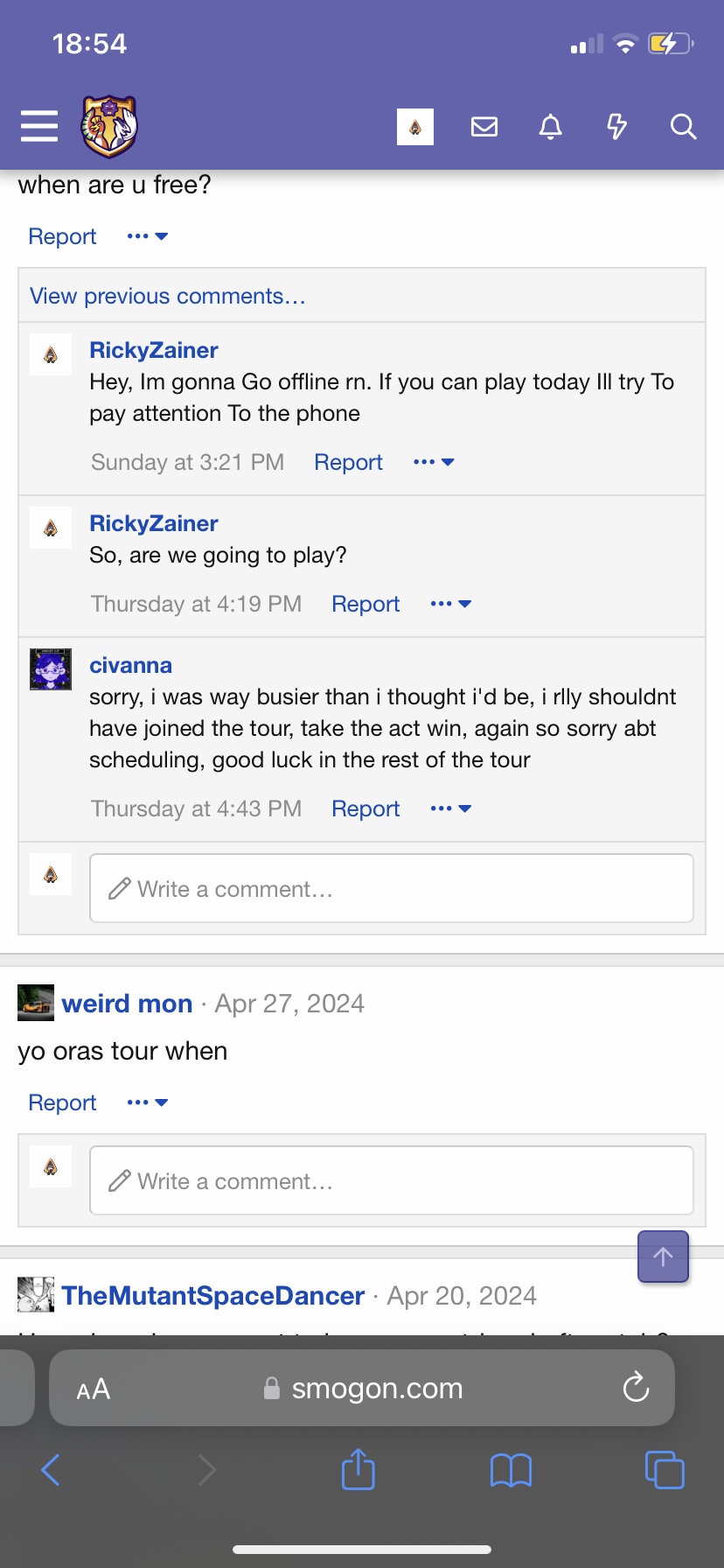This screenshot has width=724, height=1568.
Task: Open the lightning bolt What's New icon
Action: coord(616,127)
